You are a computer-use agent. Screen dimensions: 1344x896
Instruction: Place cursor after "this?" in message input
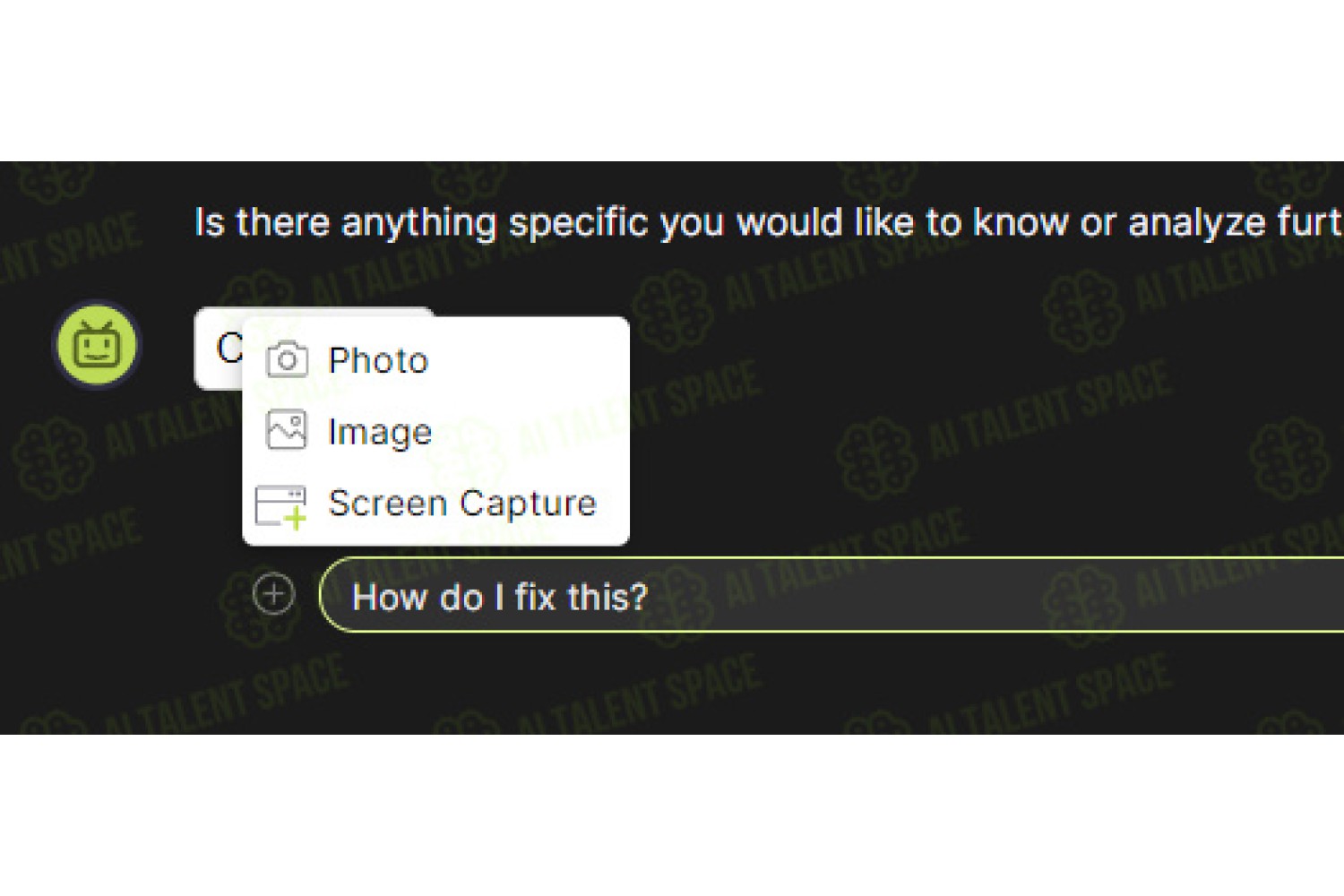click(650, 597)
